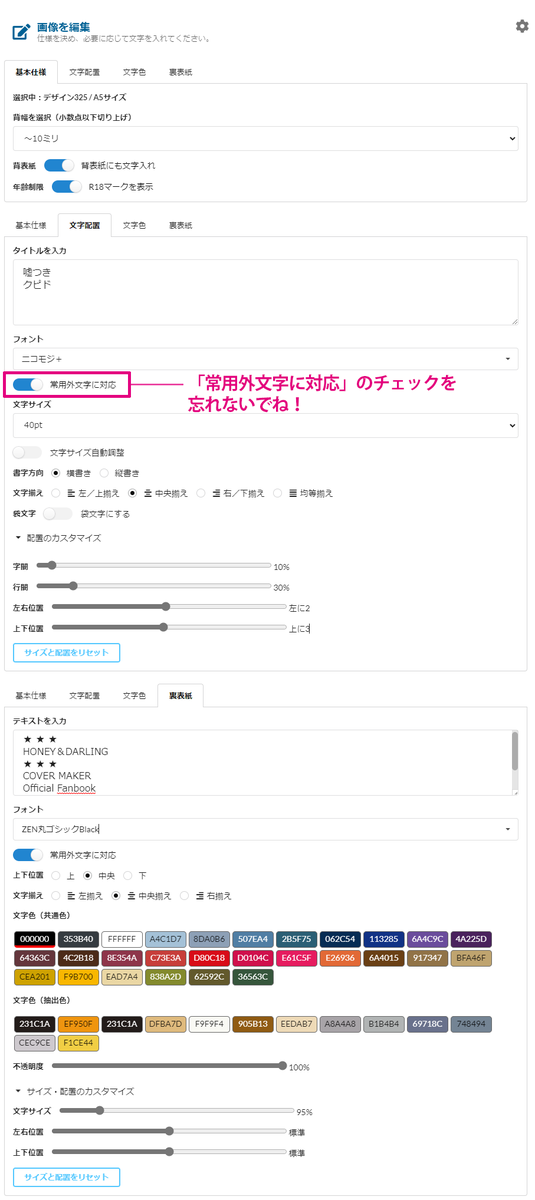The width and height of the screenshot is (535, 1200).
Task: Open the 文字色 tab in the top panel
Action: click(x=134, y=72)
